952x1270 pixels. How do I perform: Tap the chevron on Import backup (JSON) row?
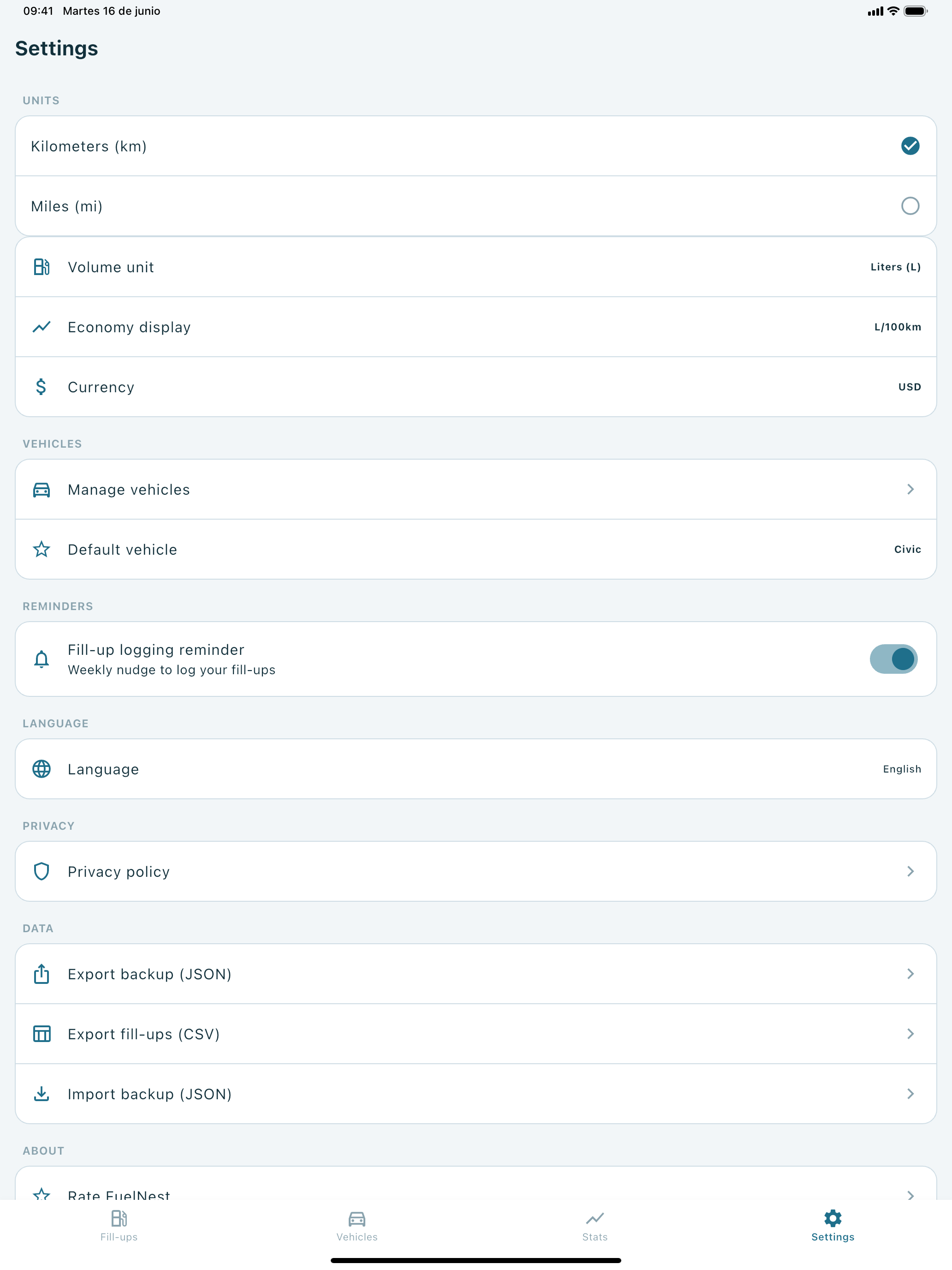click(910, 1093)
